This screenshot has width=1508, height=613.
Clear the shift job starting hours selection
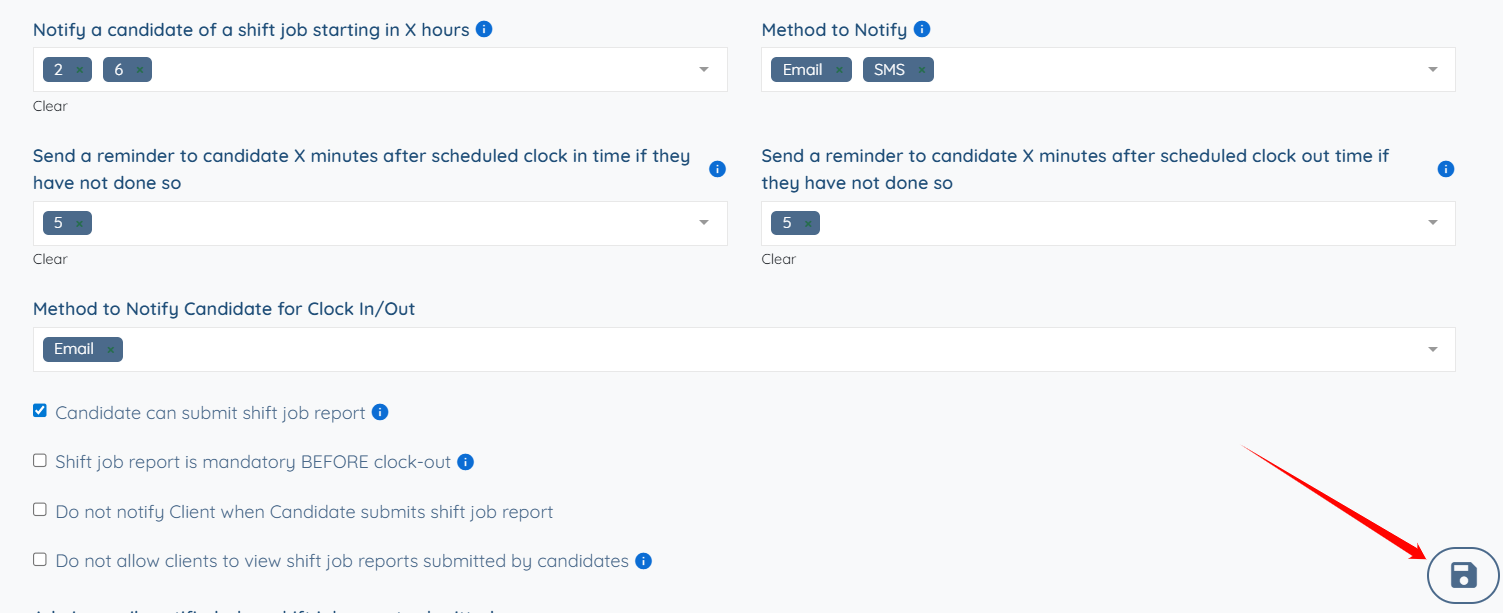coord(50,106)
